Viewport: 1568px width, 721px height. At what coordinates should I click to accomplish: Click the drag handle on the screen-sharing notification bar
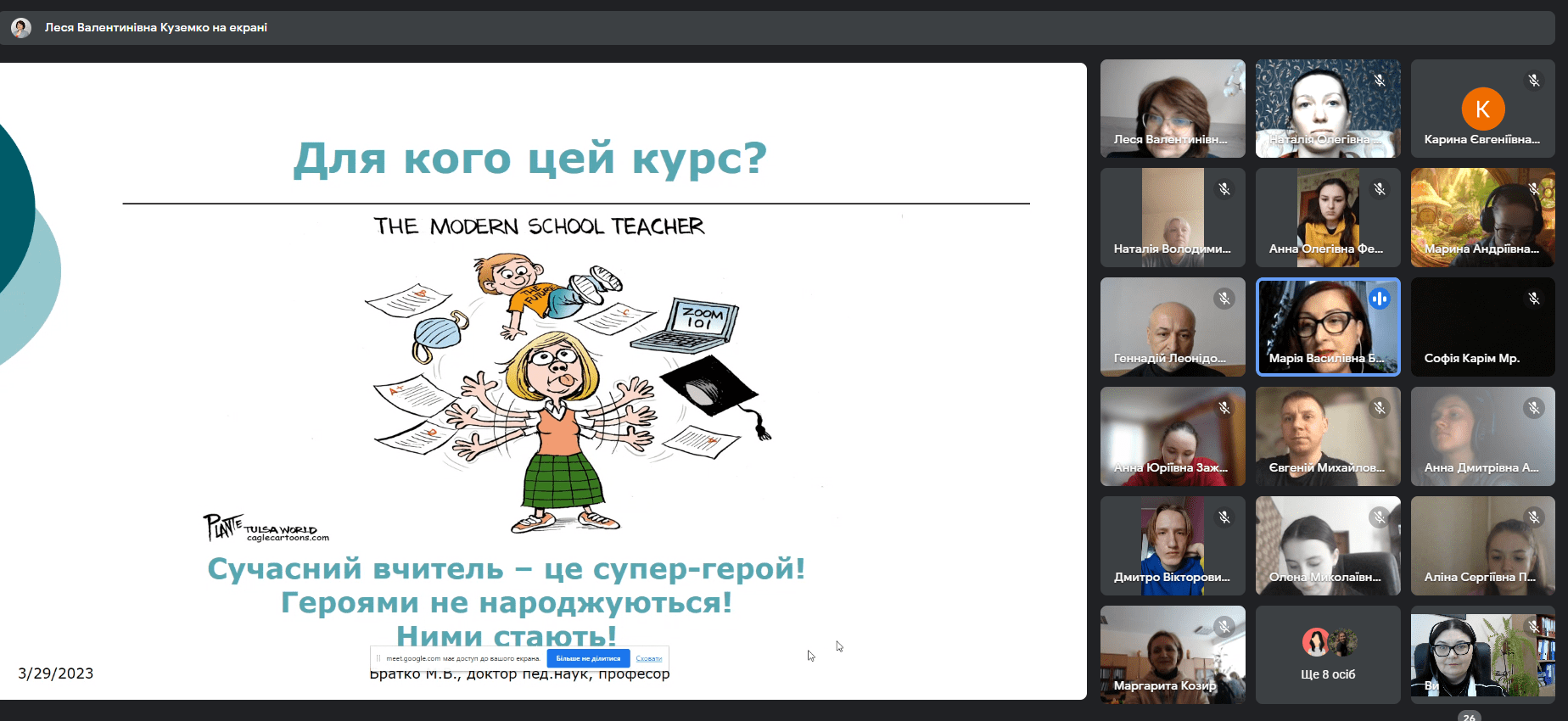[x=378, y=658]
